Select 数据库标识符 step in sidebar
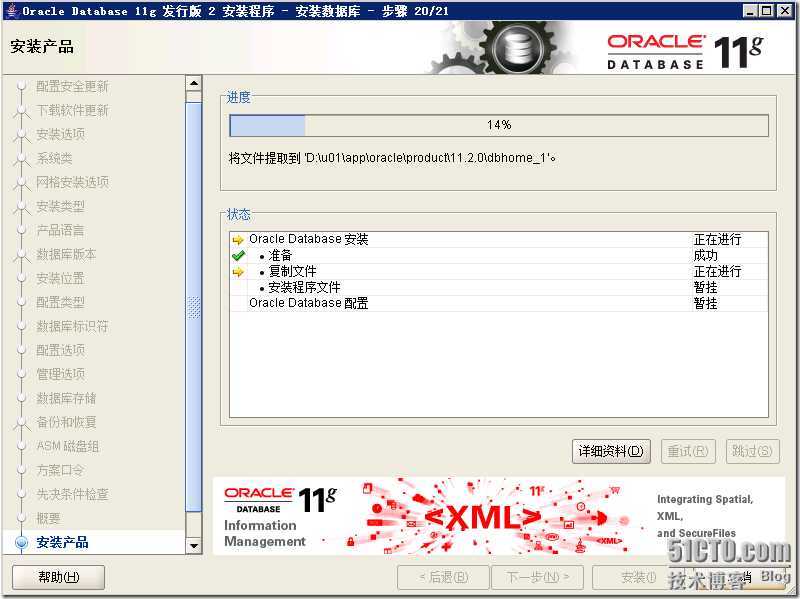800x599 pixels. [72, 327]
